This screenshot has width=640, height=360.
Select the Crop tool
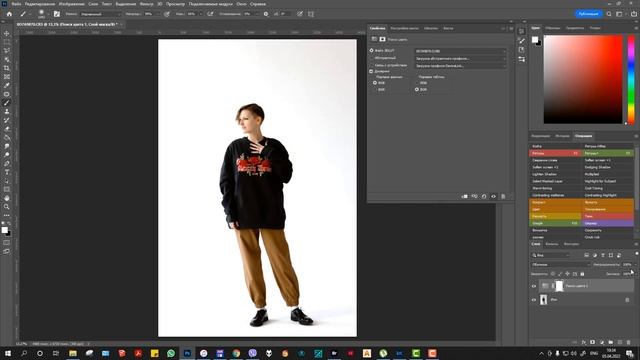pos(7,68)
